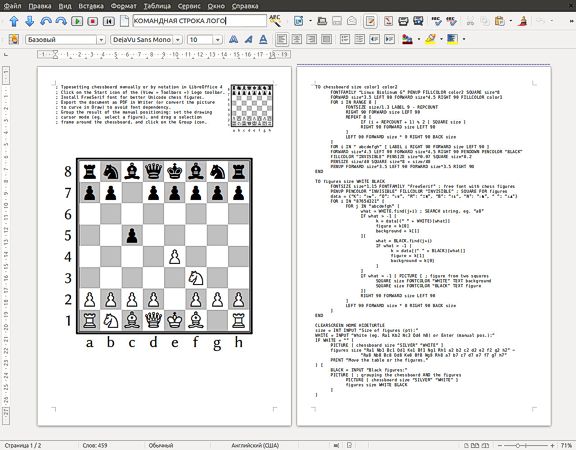Click the Обычный page style in status bar
Screen dimensions: 576x450
(x=161, y=445)
